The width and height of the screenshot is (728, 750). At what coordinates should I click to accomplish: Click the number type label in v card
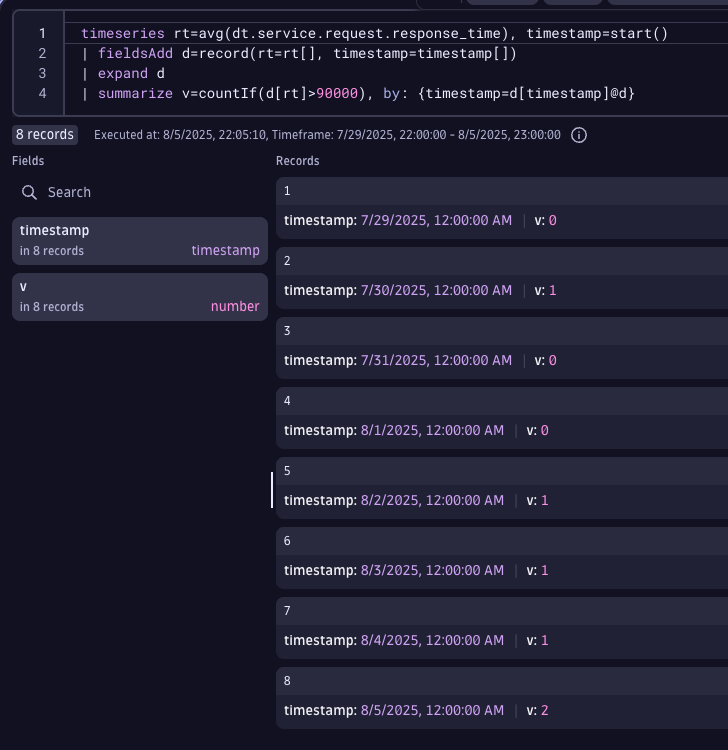235,306
